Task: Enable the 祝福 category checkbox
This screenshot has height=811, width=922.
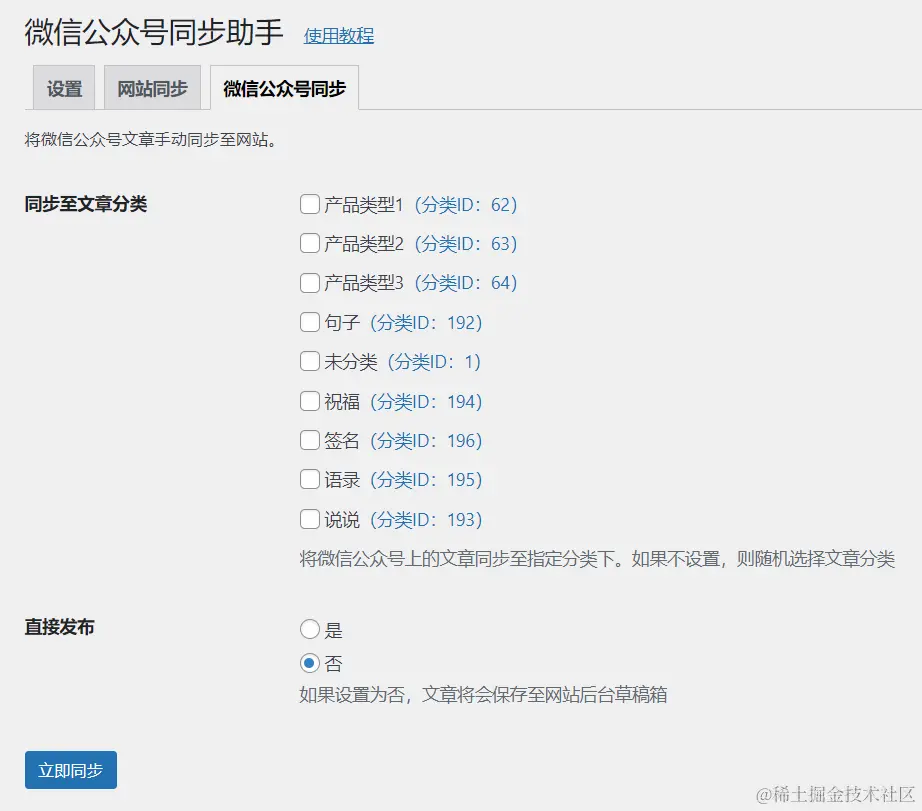Action: (309, 400)
